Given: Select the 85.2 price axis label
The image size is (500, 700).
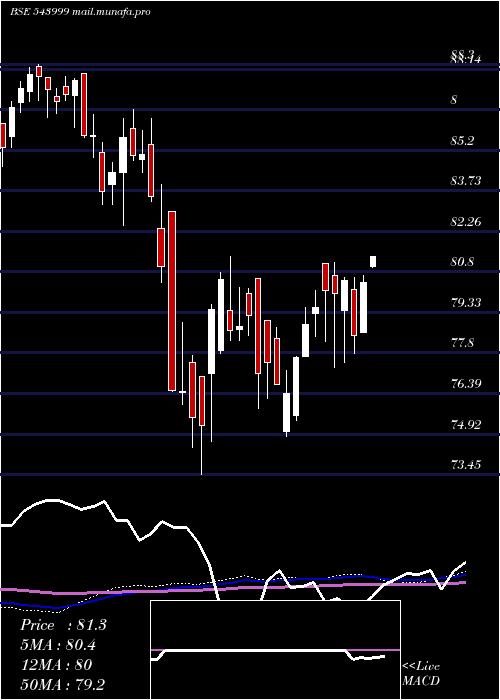Looking at the screenshot, I should (x=462, y=141).
